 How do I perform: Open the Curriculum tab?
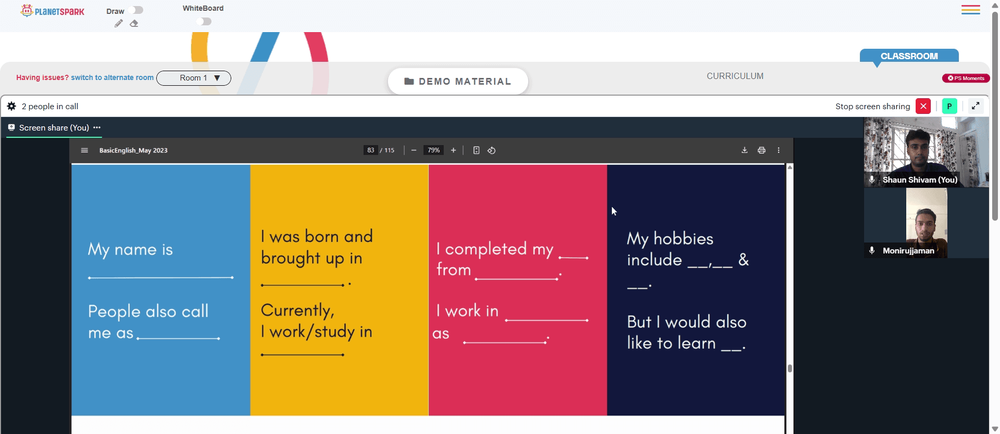(735, 76)
